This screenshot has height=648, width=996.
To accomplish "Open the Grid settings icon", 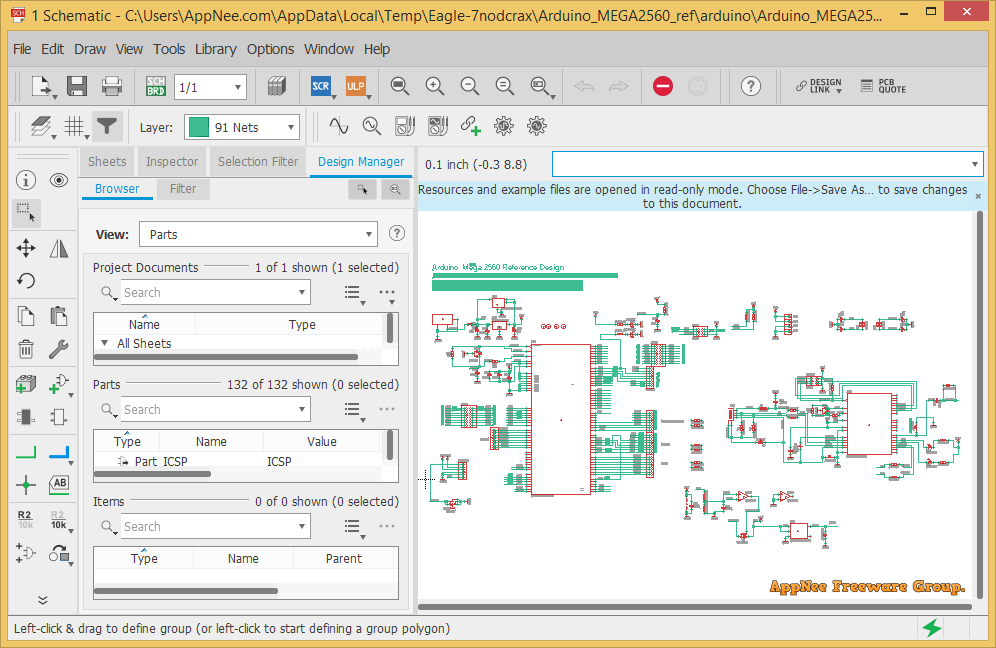I will [x=74, y=126].
